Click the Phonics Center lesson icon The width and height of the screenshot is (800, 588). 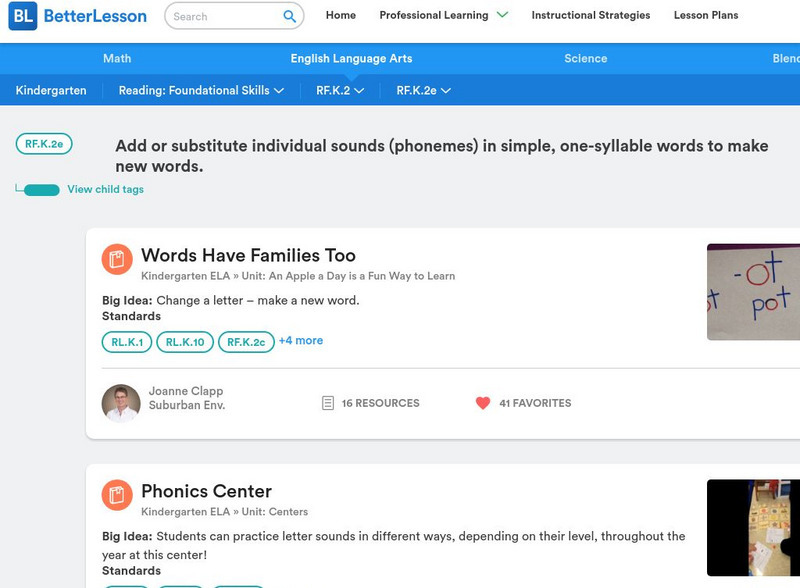tap(117, 495)
